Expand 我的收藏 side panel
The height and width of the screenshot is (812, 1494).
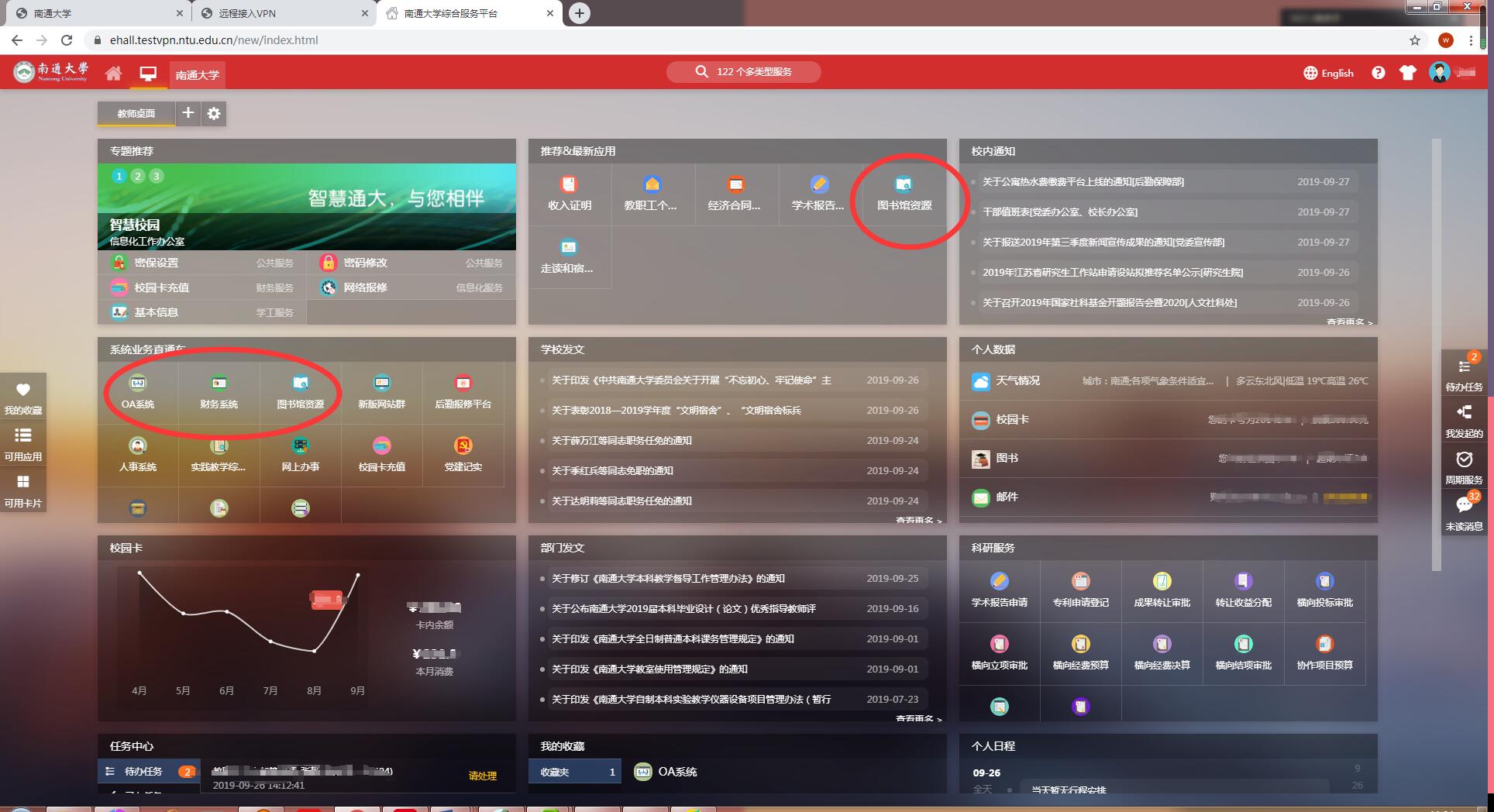23,397
